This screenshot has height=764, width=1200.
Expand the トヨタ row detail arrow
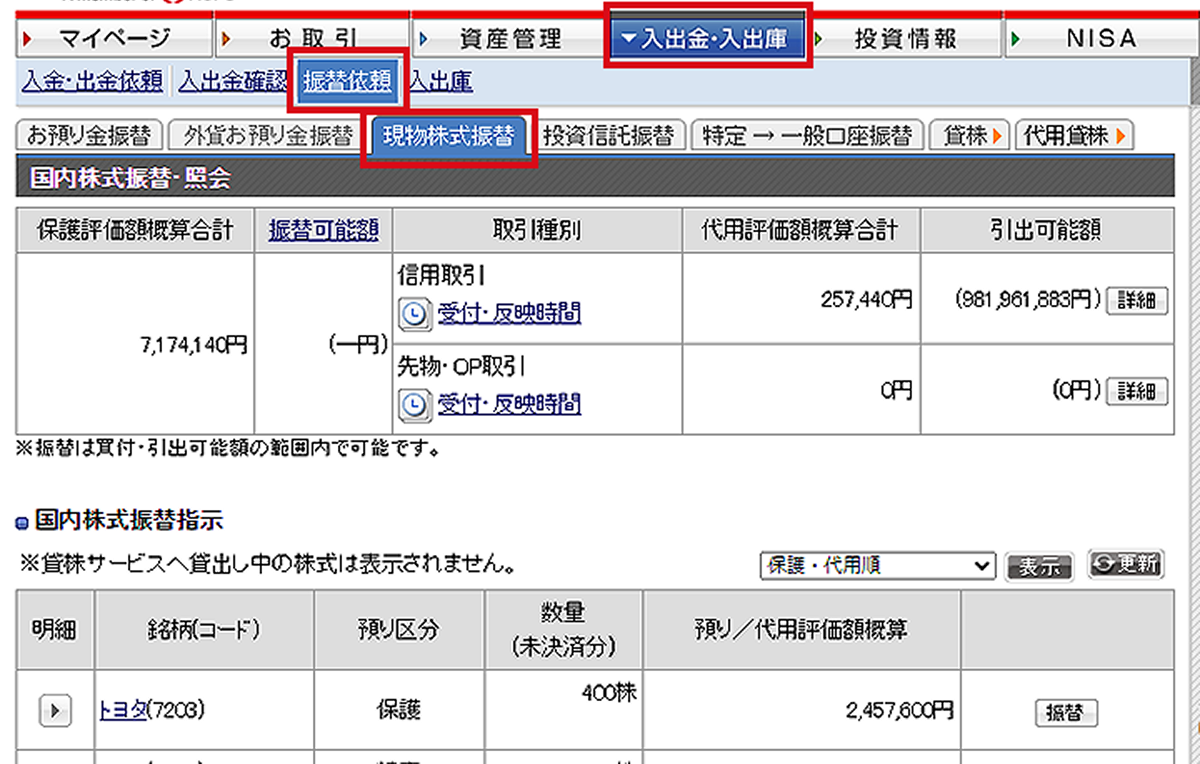55,712
